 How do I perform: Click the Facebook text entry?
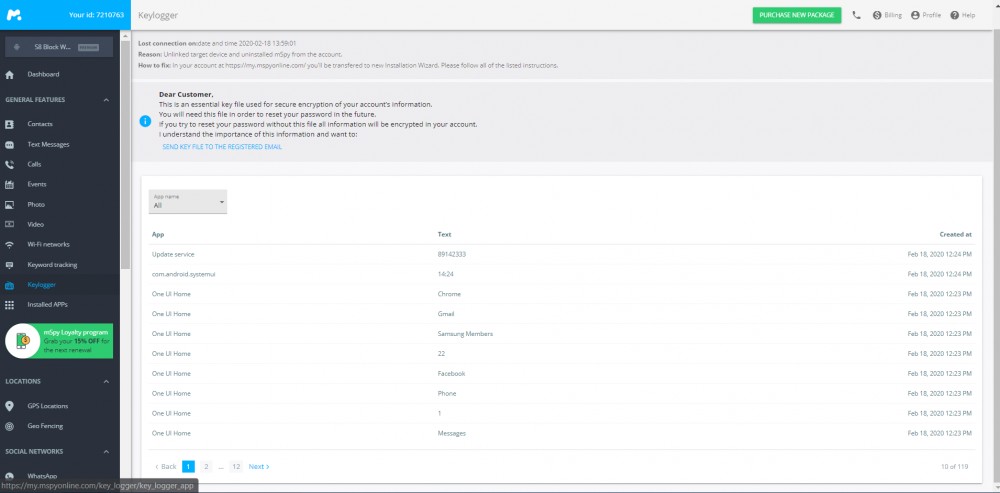(451, 374)
